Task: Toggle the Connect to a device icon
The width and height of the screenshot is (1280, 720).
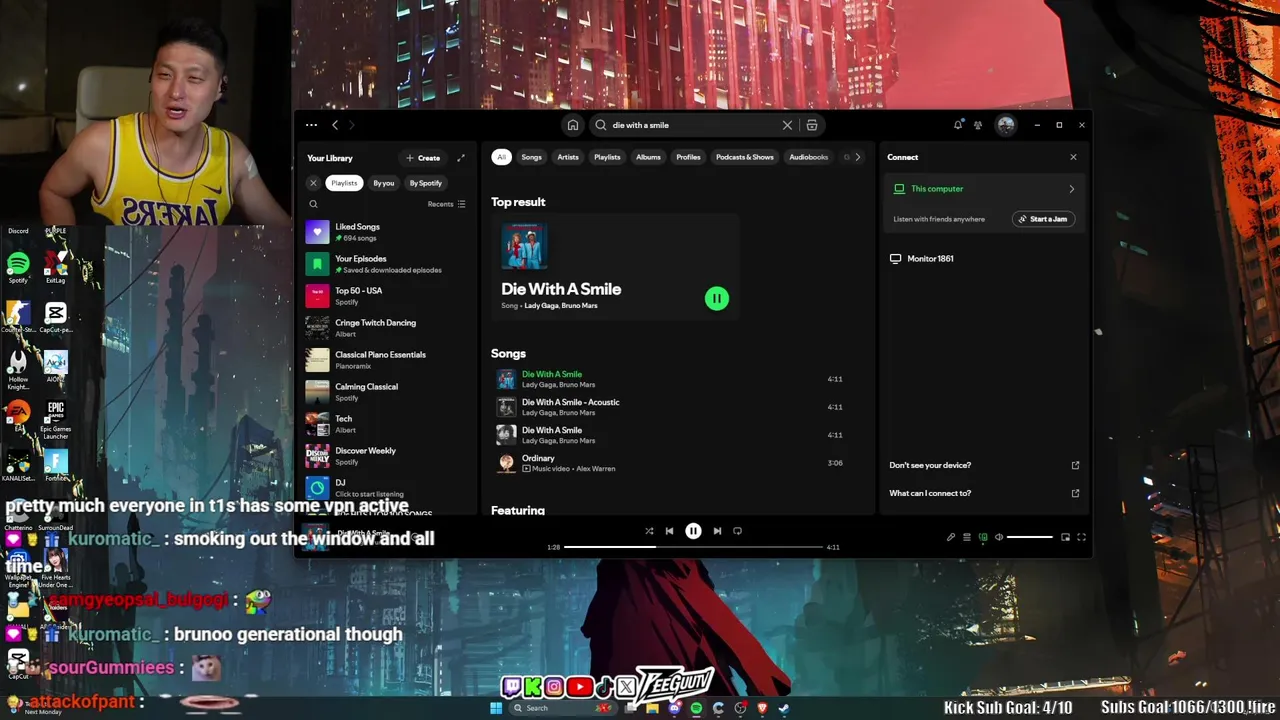Action: tap(983, 537)
